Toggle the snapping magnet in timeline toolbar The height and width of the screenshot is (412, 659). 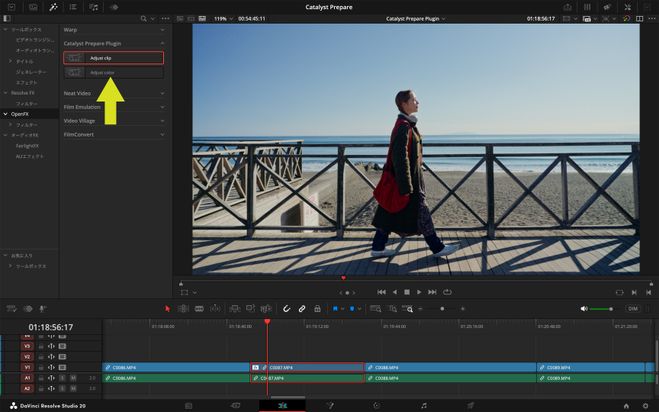click(x=286, y=308)
